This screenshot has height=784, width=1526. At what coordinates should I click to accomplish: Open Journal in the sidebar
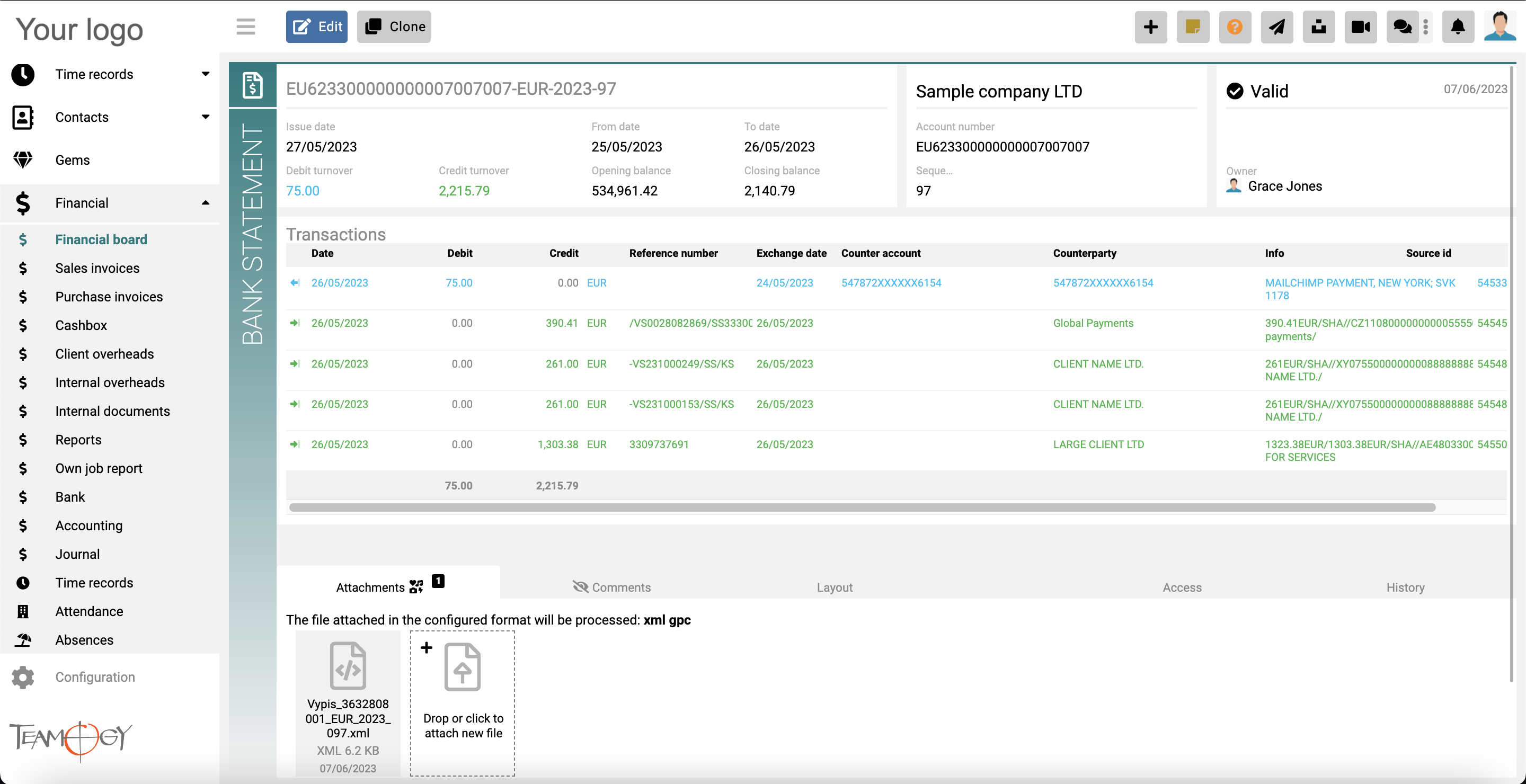click(x=77, y=554)
